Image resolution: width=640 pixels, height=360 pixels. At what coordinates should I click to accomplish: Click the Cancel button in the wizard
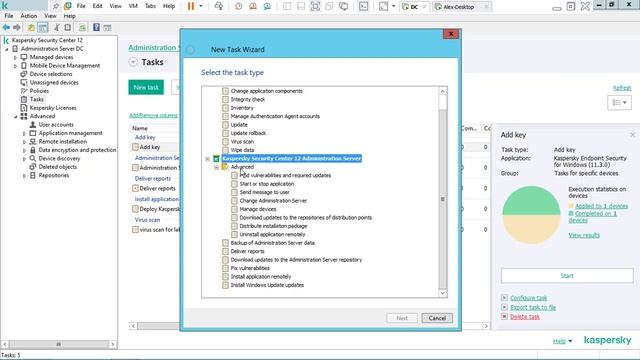(437, 318)
